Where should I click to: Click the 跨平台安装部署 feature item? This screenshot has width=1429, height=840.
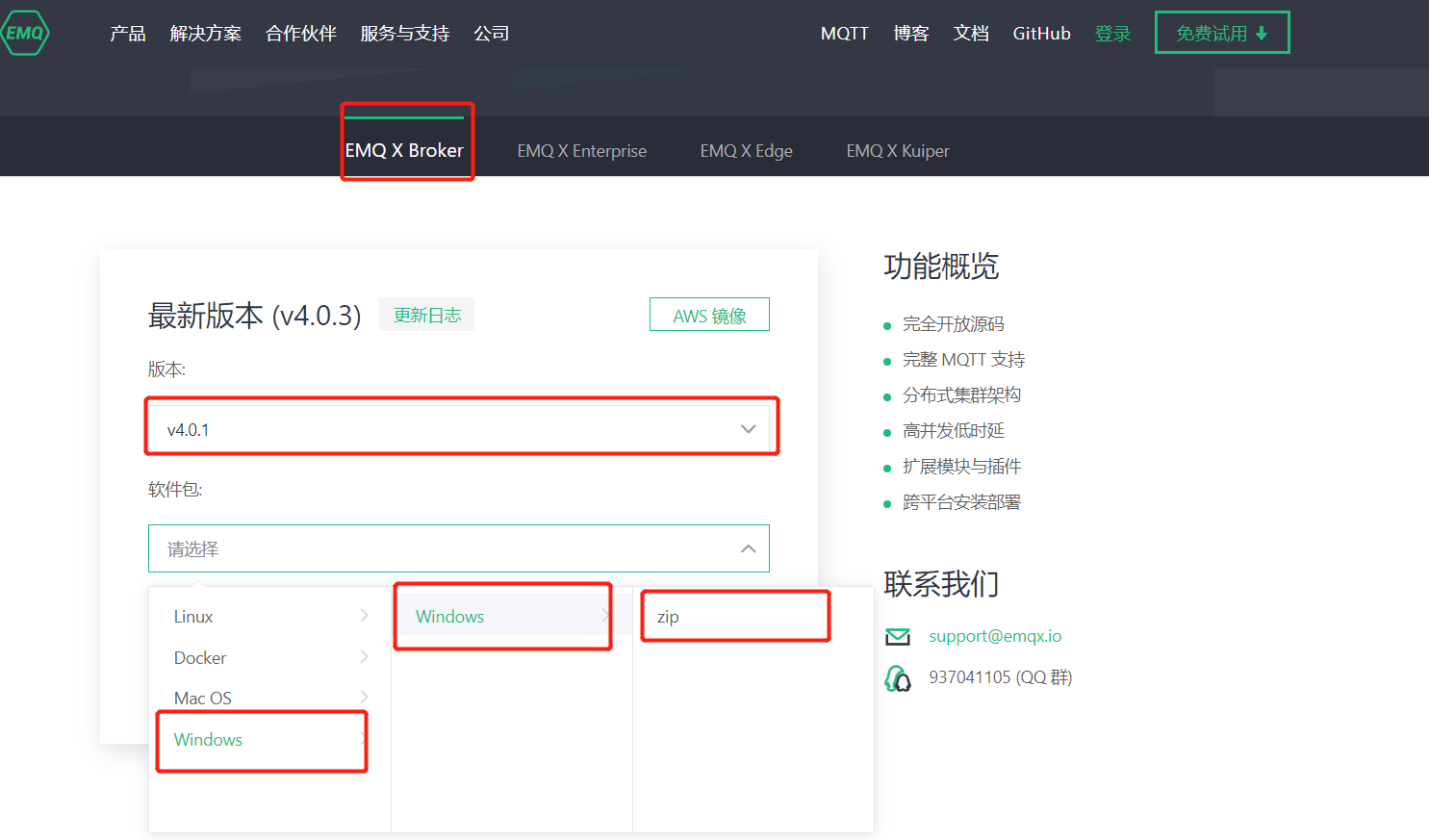click(x=961, y=502)
